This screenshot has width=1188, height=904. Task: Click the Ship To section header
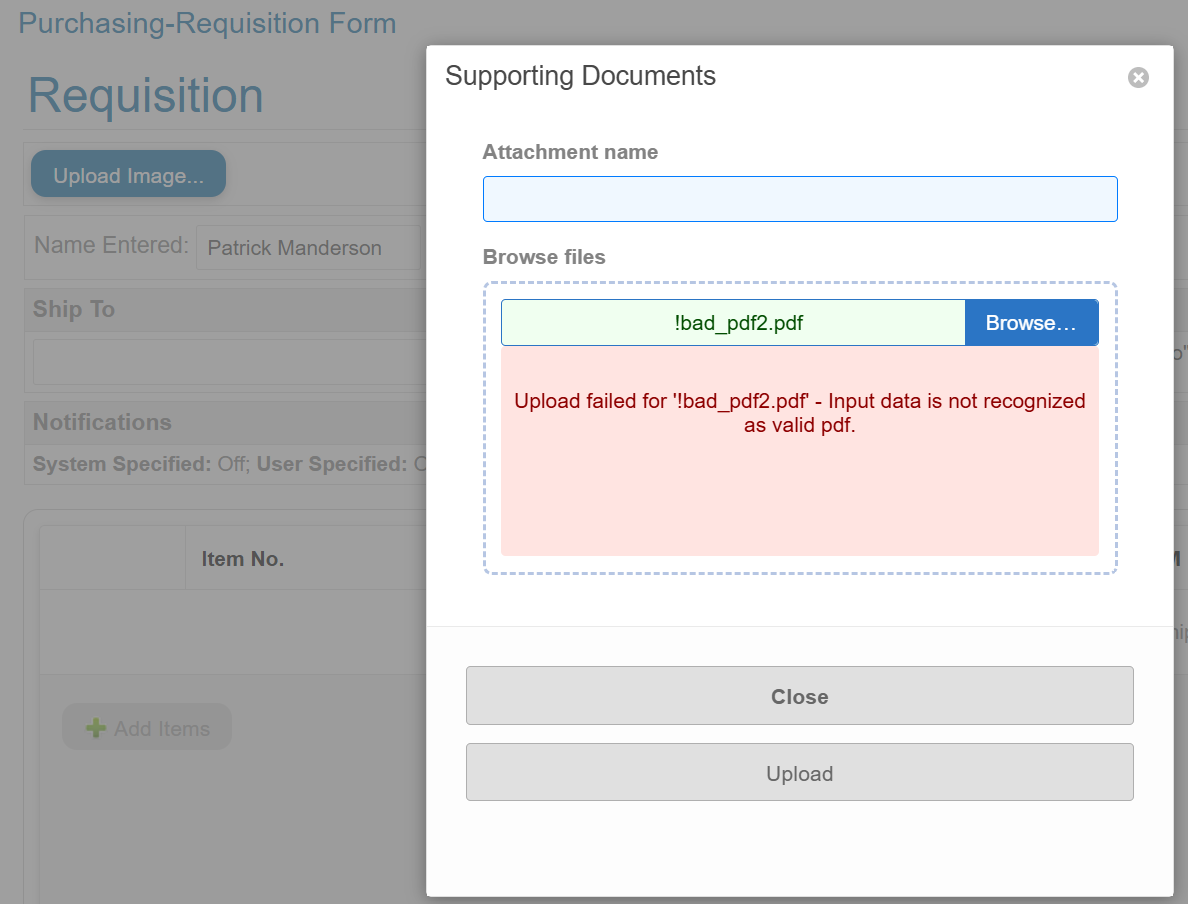tap(74, 309)
